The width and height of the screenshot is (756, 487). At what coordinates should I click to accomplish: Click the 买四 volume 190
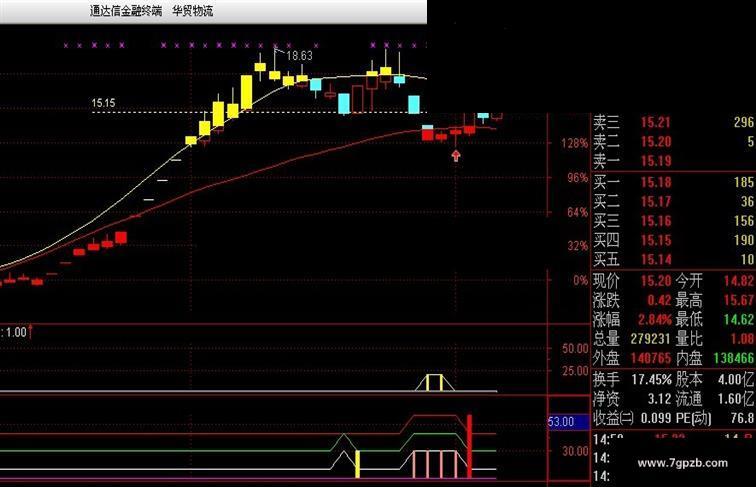tap(743, 240)
